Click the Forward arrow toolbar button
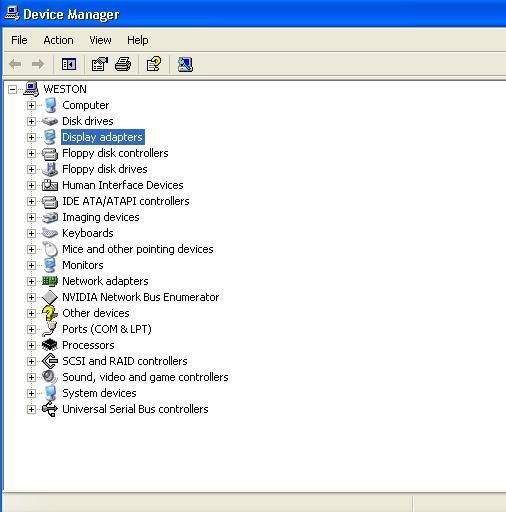Image resolution: width=506 pixels, height=512 pixels. [x=38, y=64]
